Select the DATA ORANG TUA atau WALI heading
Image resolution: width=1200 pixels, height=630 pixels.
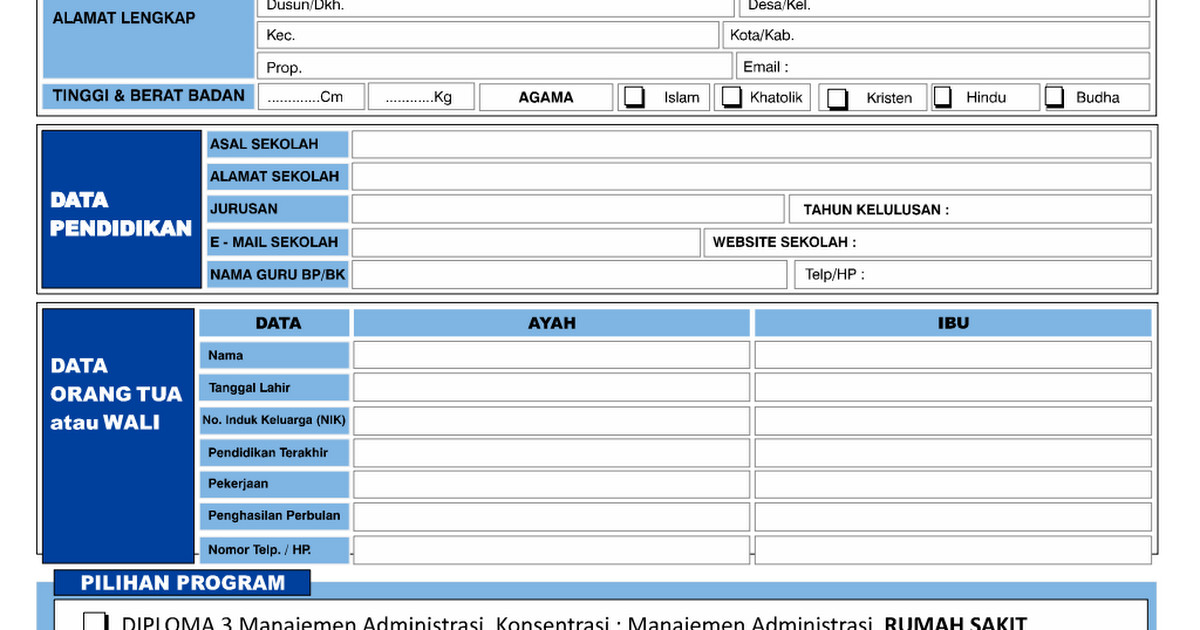point(117,394)
